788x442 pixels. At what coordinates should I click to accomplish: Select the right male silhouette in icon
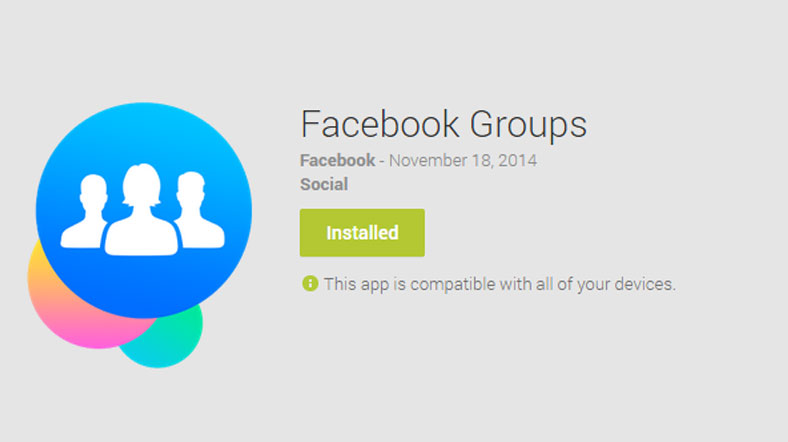[x=199, y=210]
